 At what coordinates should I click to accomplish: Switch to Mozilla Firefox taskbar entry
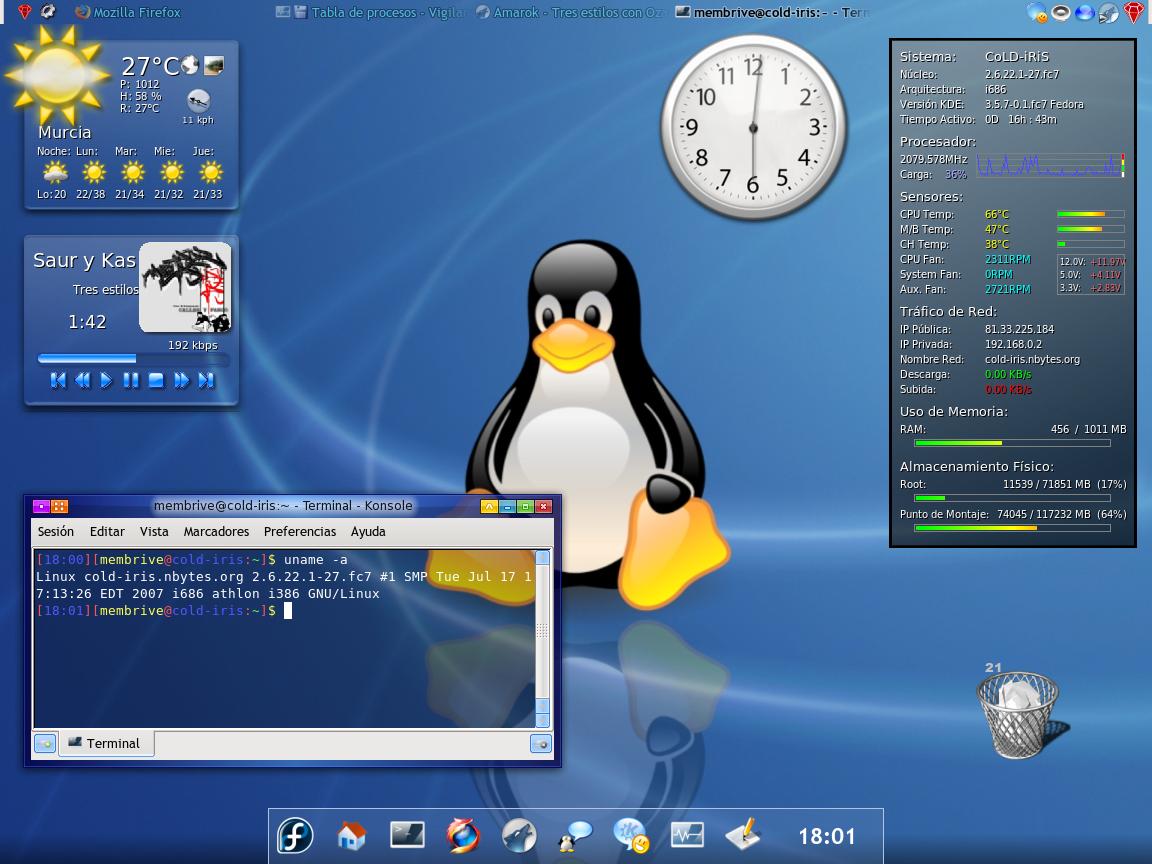tap(129, 12)
